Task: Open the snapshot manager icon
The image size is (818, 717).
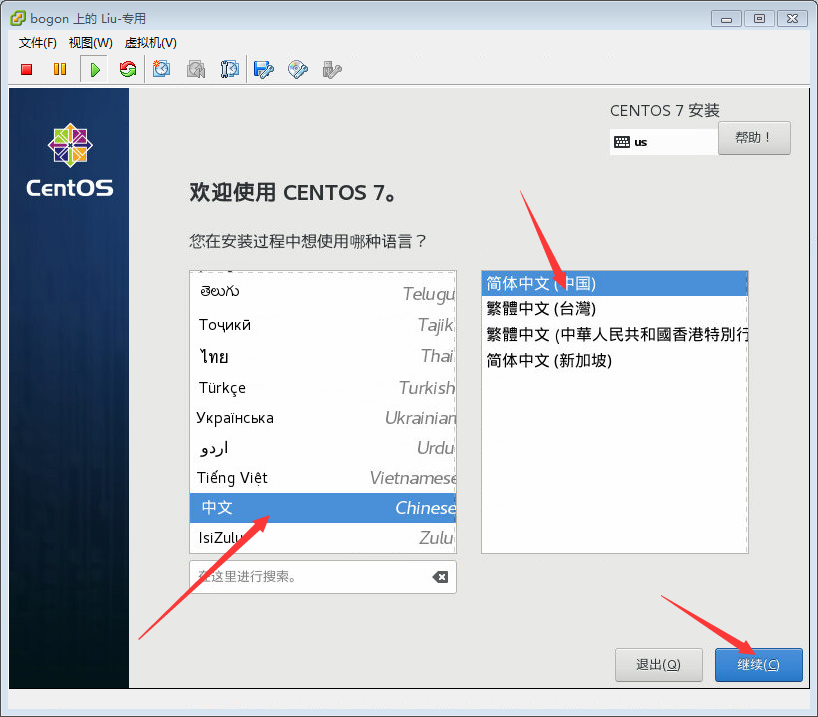Action: [229, 69]
